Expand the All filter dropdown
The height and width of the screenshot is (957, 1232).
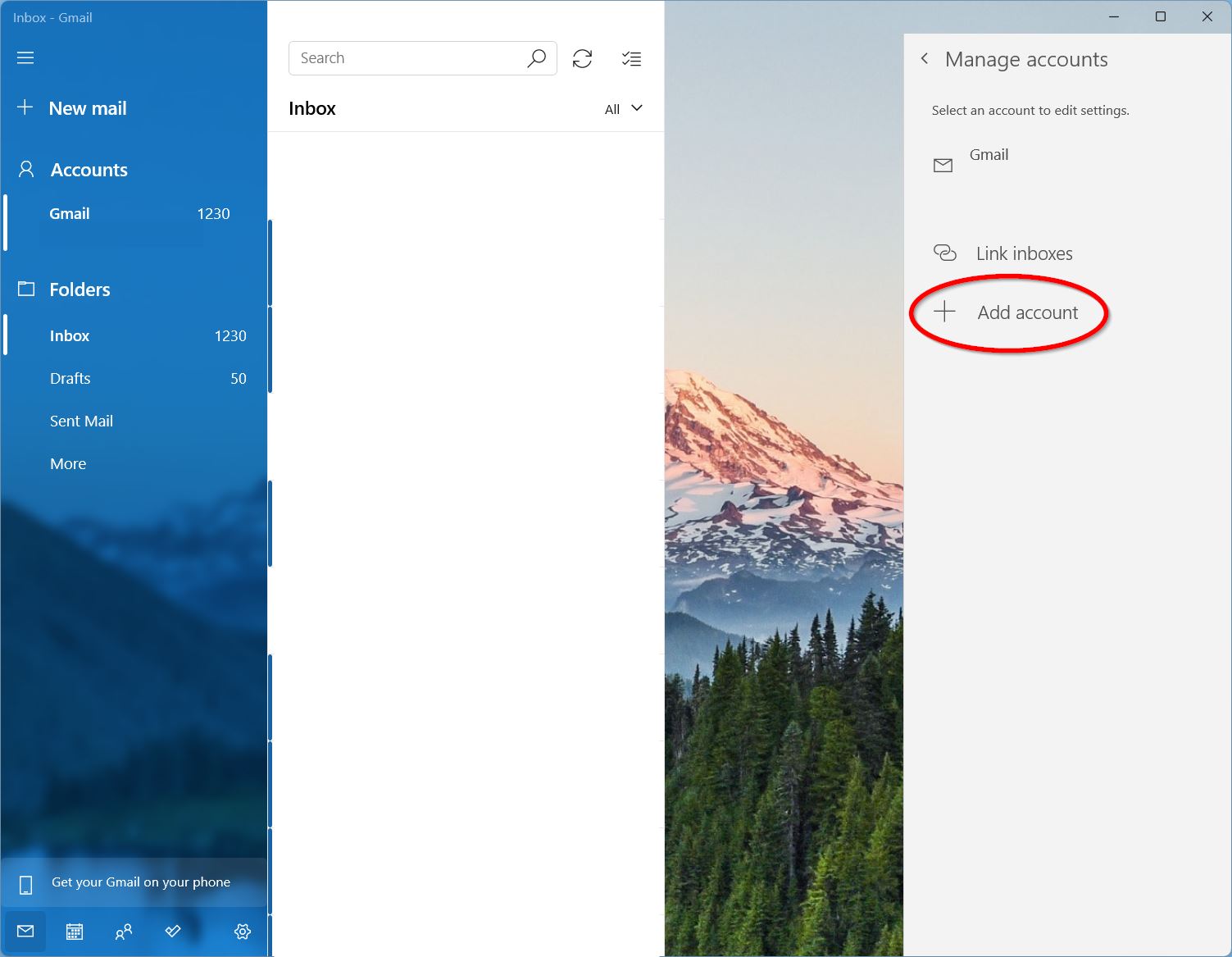pos(624,109)
